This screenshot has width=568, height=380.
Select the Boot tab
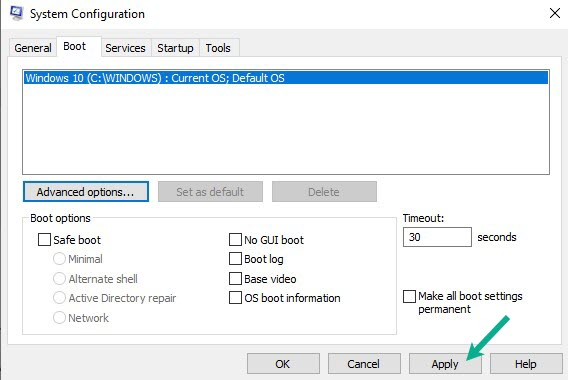pyautogui.click(x=75, y=46)
